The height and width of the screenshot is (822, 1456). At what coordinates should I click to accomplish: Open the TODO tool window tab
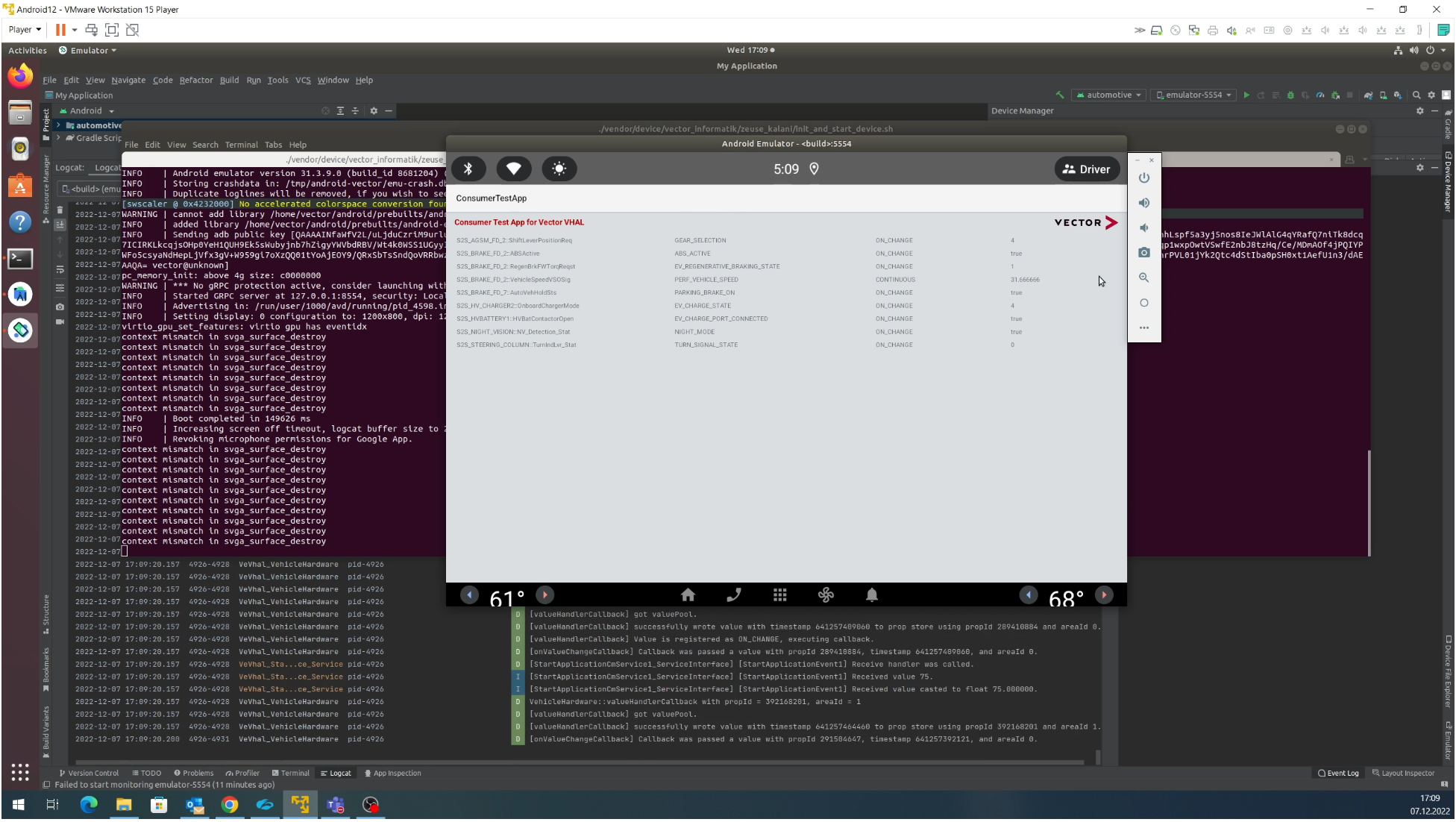click(146, 773)
